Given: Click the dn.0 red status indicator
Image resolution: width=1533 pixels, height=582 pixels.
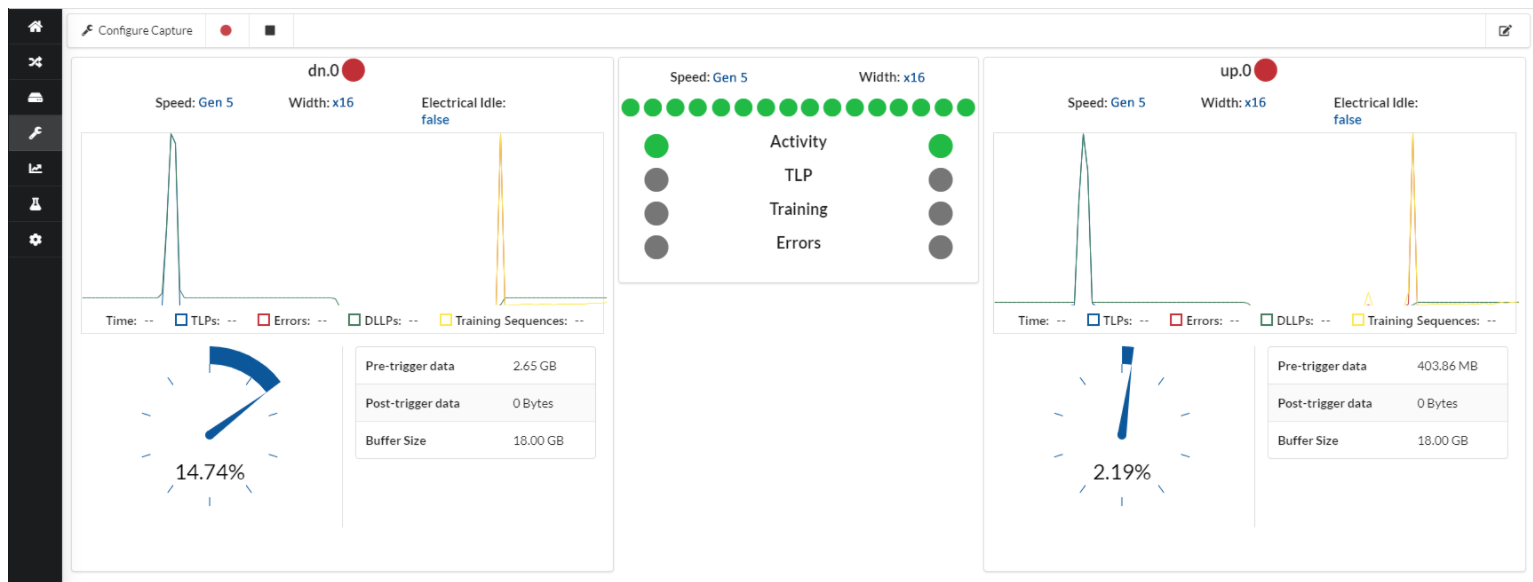Looking at the screenshot, I should point(354,71).
